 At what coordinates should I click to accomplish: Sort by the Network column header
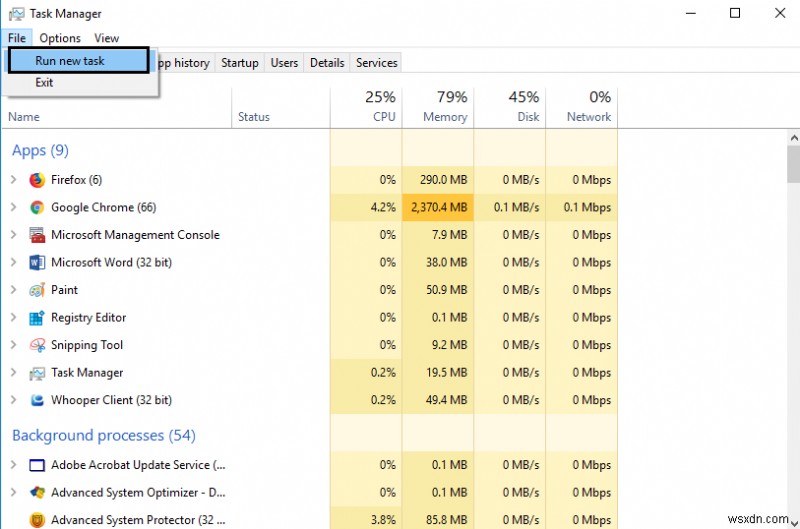pyautogui.click(x=582, y=108)
